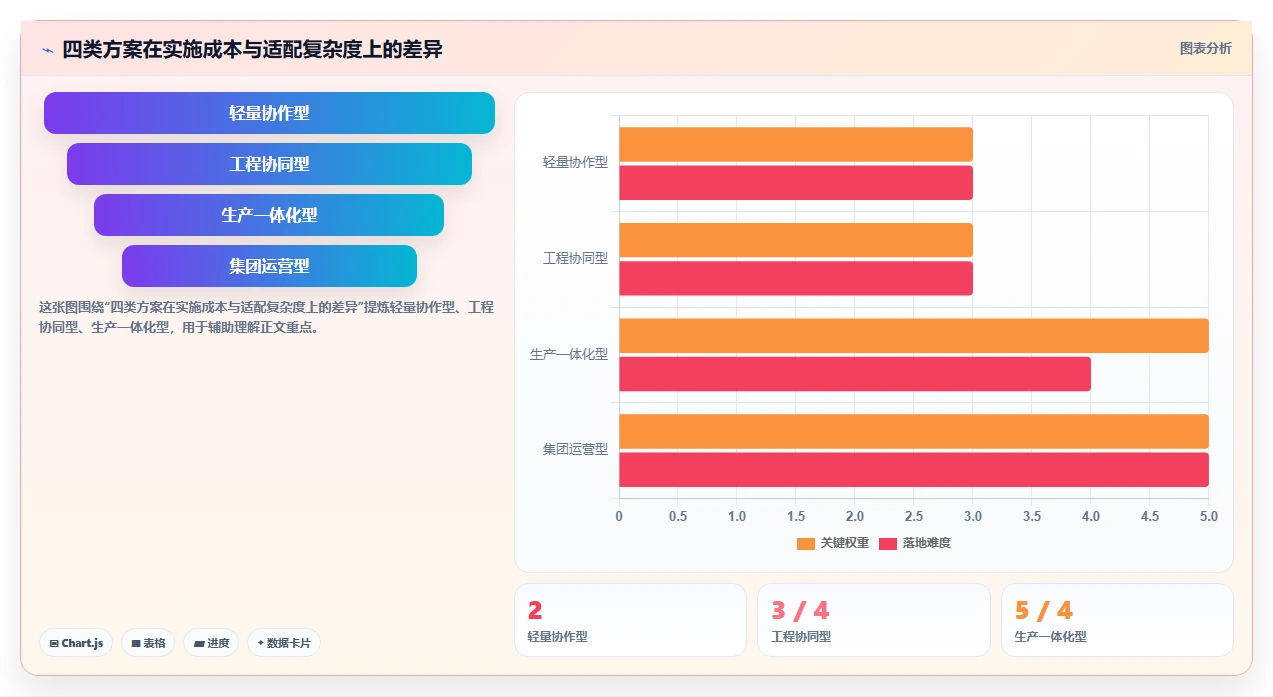Screen dimensions: 1273x697
Task: Click the Chart.js tag
Action: click(x=77, y=643)
